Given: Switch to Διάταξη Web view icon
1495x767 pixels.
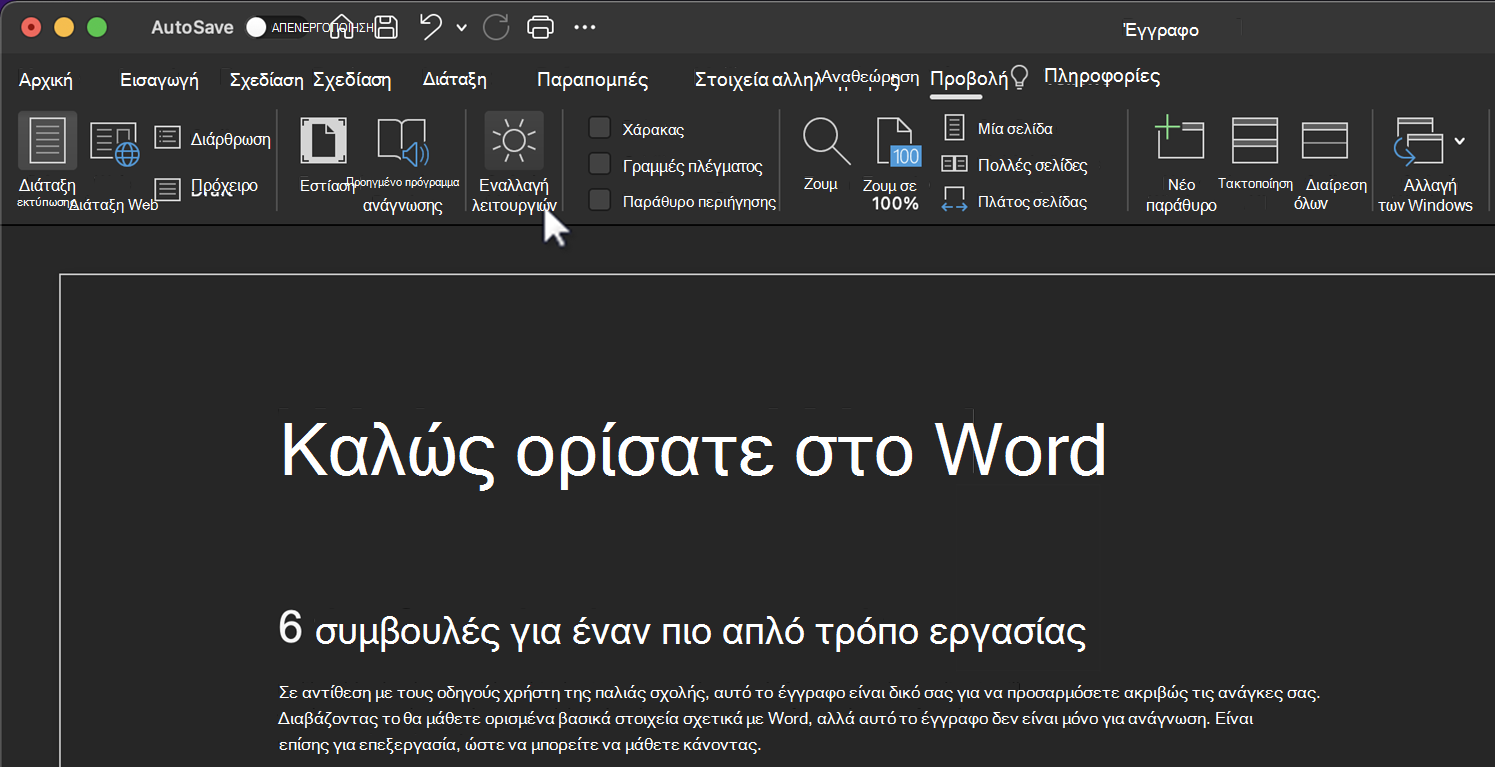Looking at the screenshot, I should (x=114, y=143).
